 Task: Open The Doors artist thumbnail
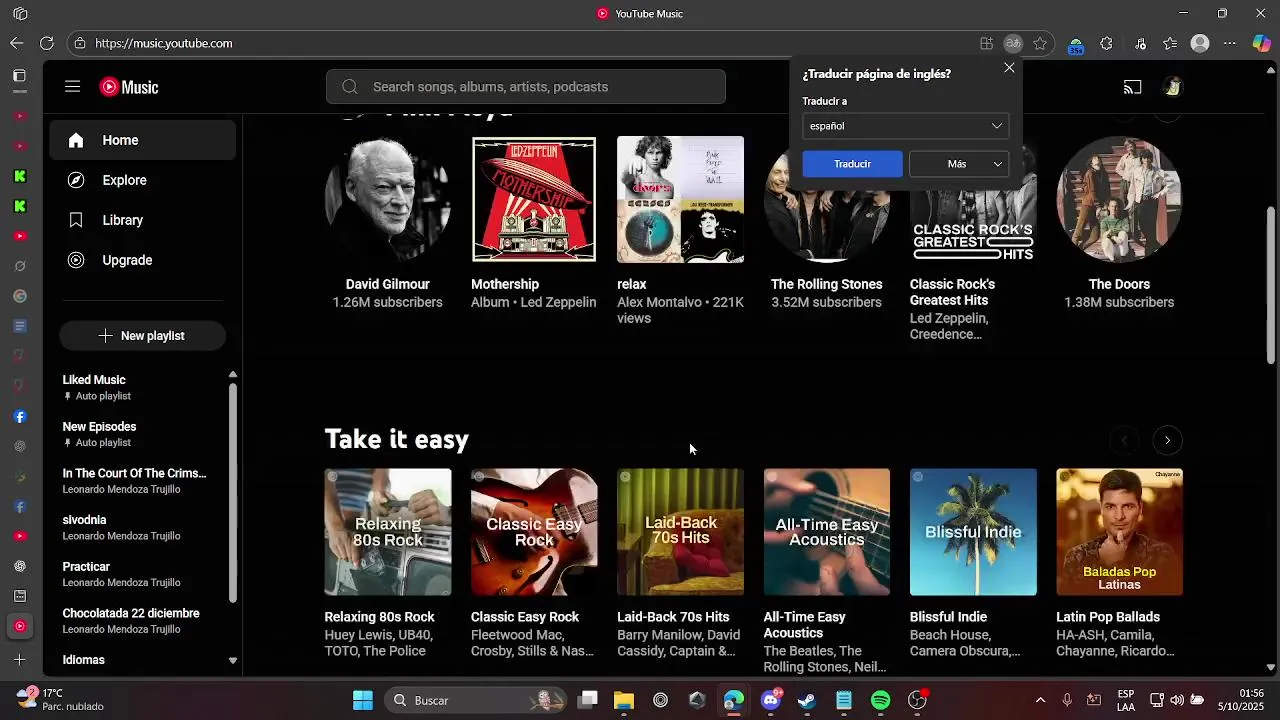[1119, 200]
